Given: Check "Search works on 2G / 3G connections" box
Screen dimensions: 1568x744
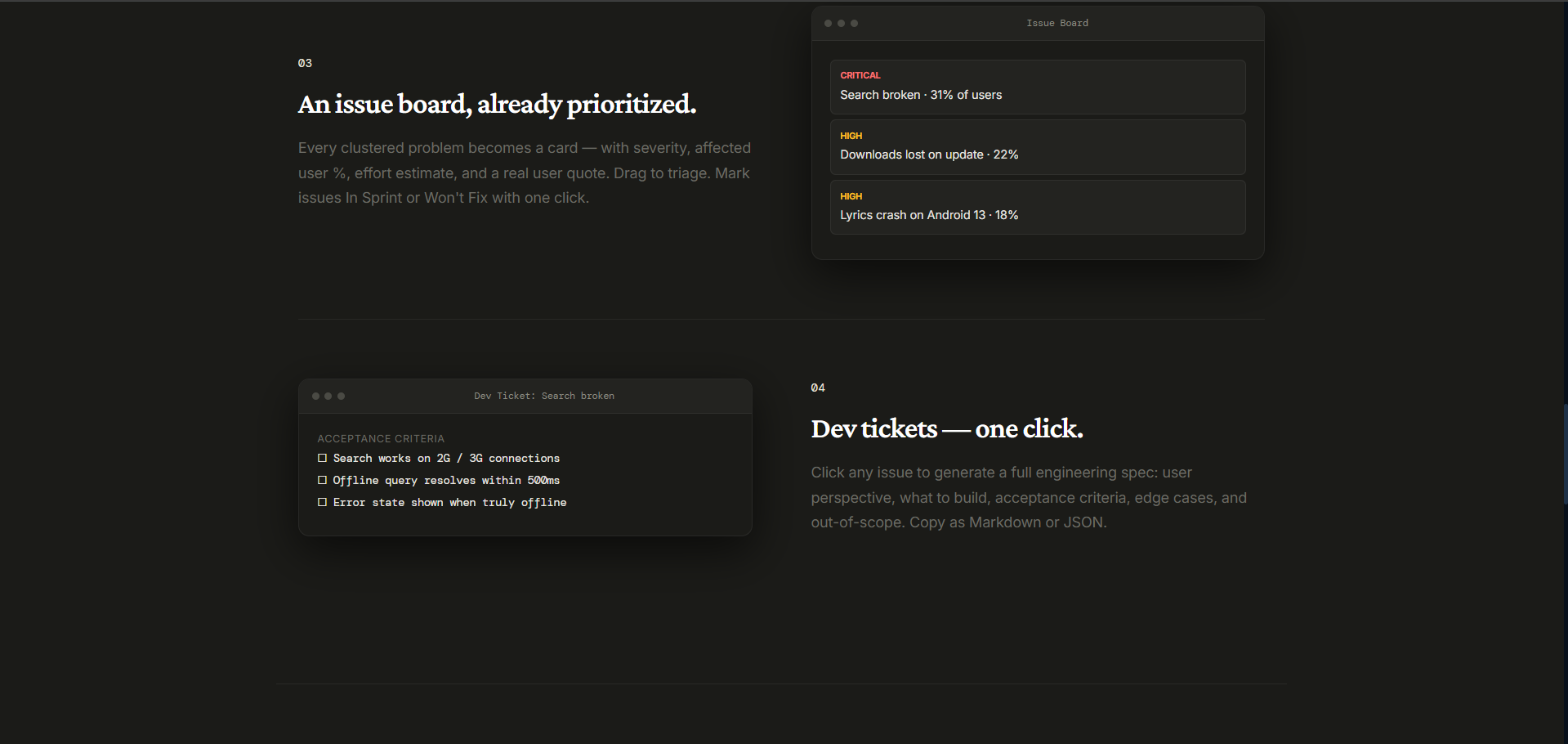Looking at the screenshot, I should click(322, 459).
